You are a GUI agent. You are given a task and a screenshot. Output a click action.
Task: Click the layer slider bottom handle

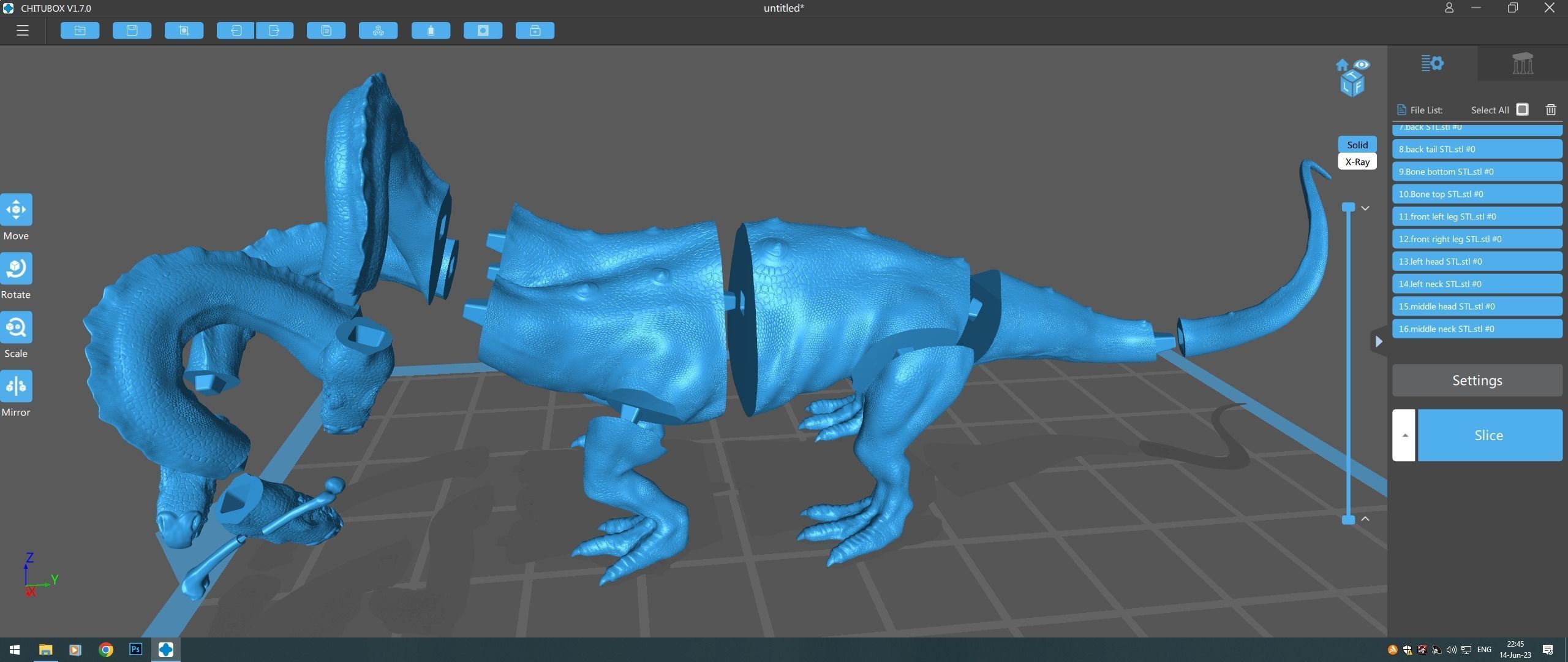pyautogui.click(x=1348, y=520)
